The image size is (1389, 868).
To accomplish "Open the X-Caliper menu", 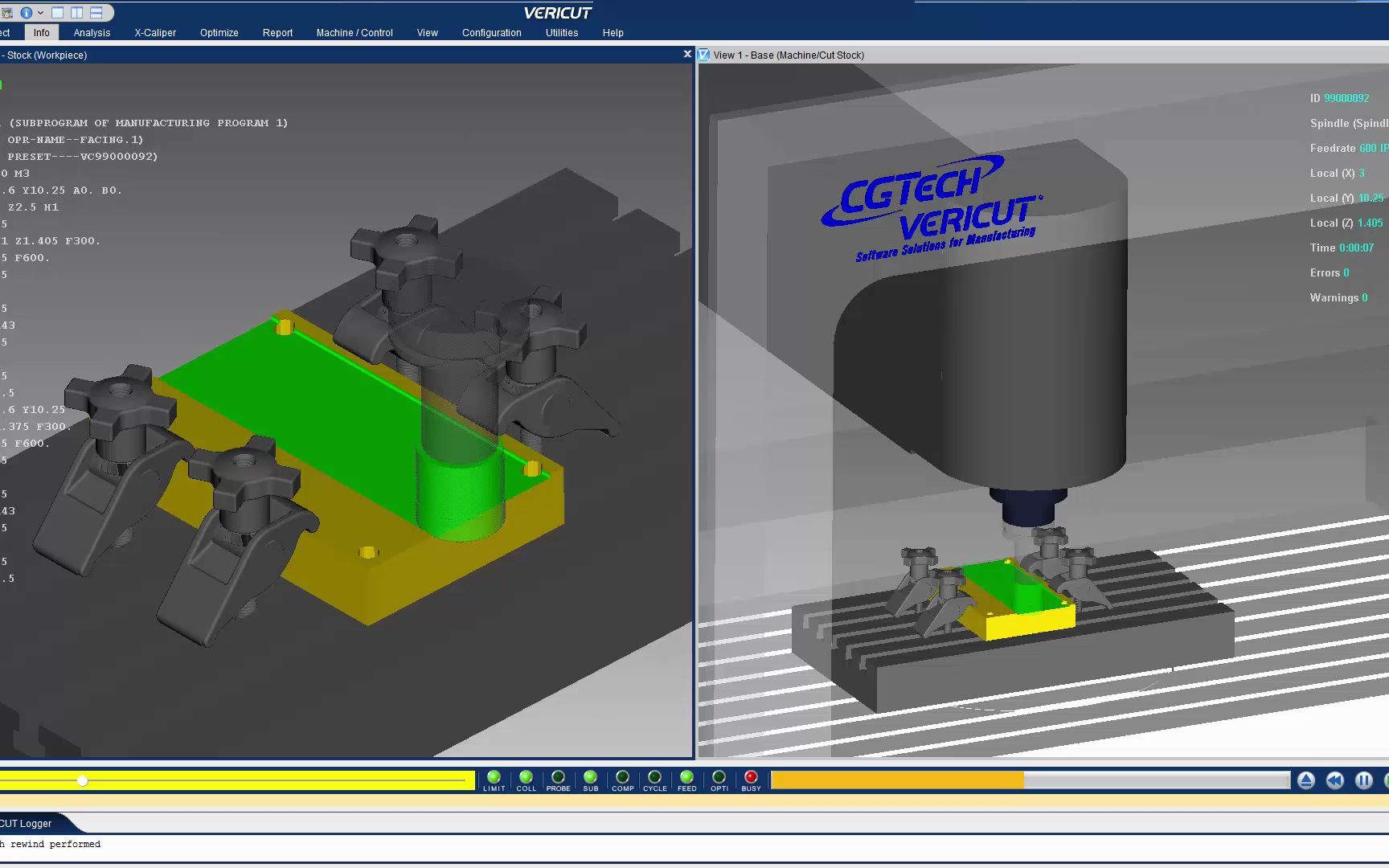I will [x=155, y=33].
